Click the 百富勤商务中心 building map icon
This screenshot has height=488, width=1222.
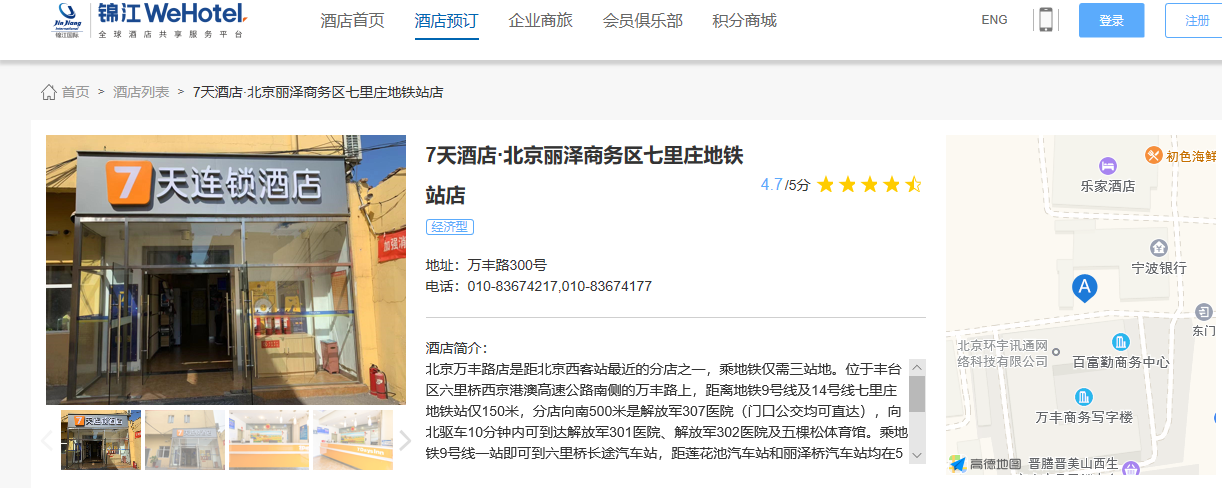tap(1120, 342)
